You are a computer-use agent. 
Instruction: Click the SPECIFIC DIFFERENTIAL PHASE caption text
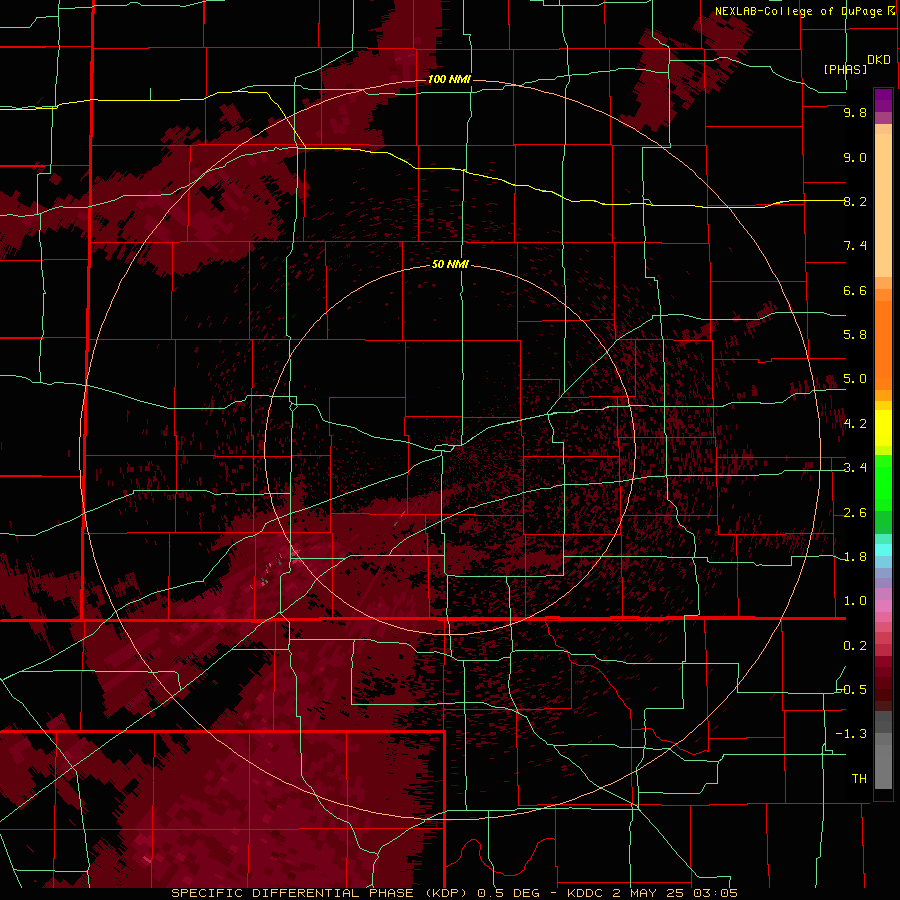pos(292,893)
